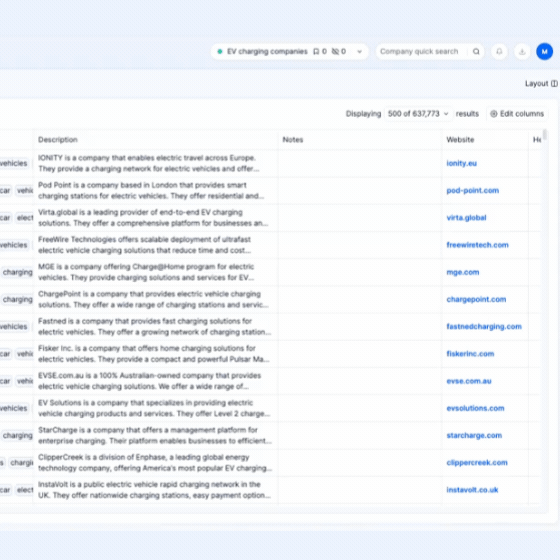Open the starcharge.com link
560x560 pixels.
pyautogui.click(x=474, y=435)
